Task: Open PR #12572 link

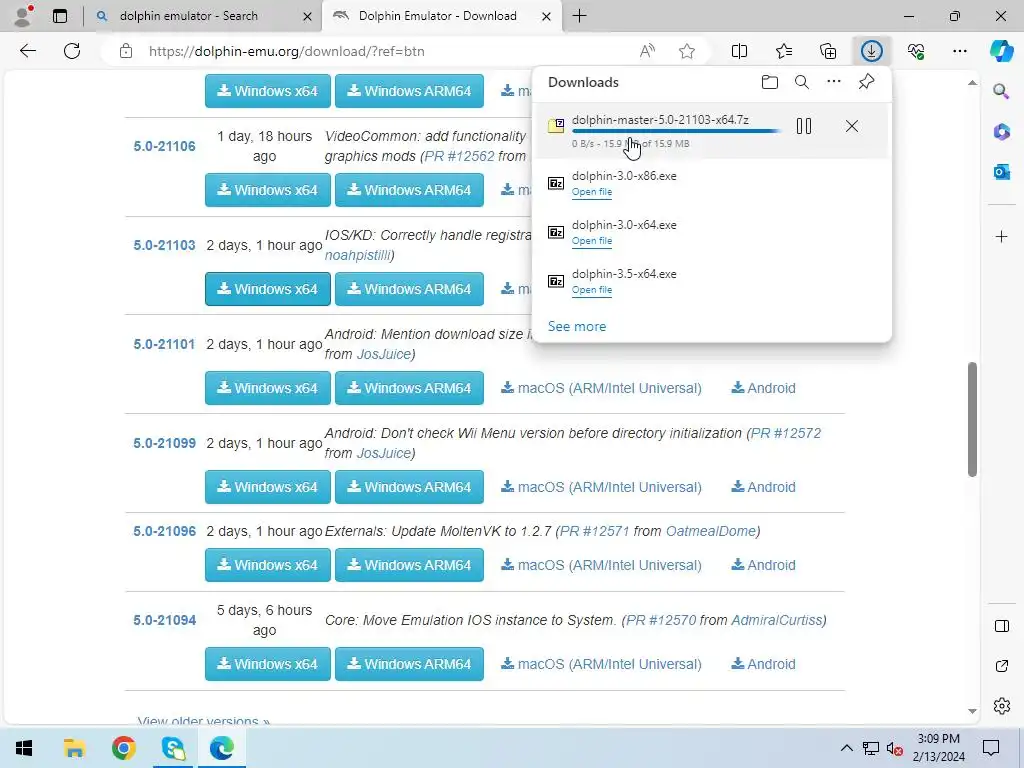Action: 786,433
